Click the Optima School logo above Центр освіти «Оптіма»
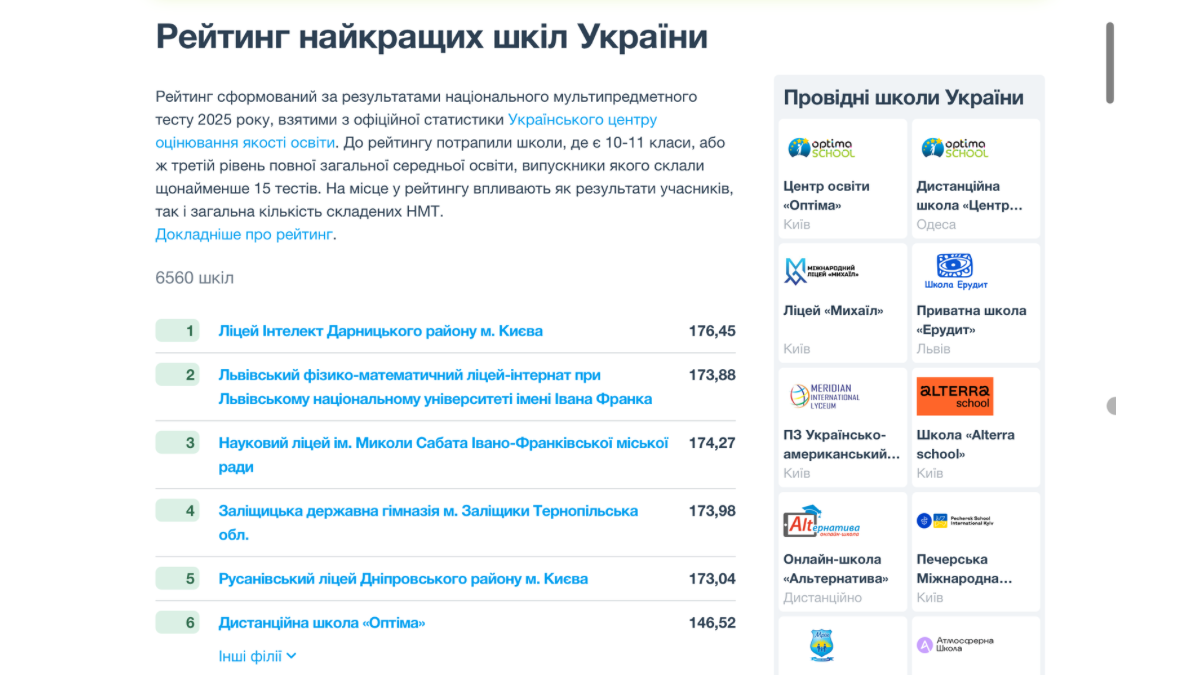Viewport: 1200px width, 675px height. click(x=821, y=148)
